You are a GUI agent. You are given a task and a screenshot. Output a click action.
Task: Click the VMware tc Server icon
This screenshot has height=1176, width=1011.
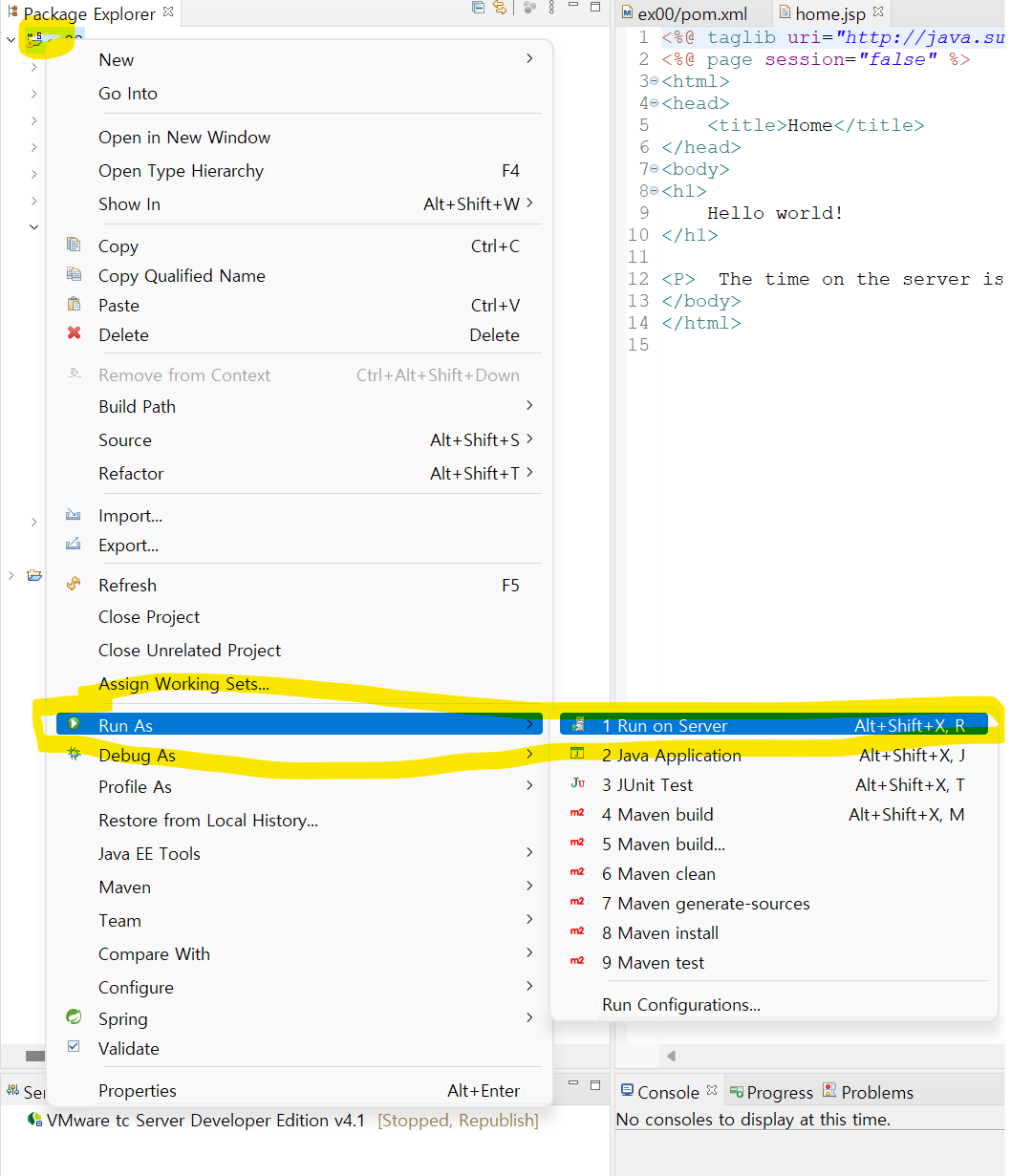[35, 1120]
